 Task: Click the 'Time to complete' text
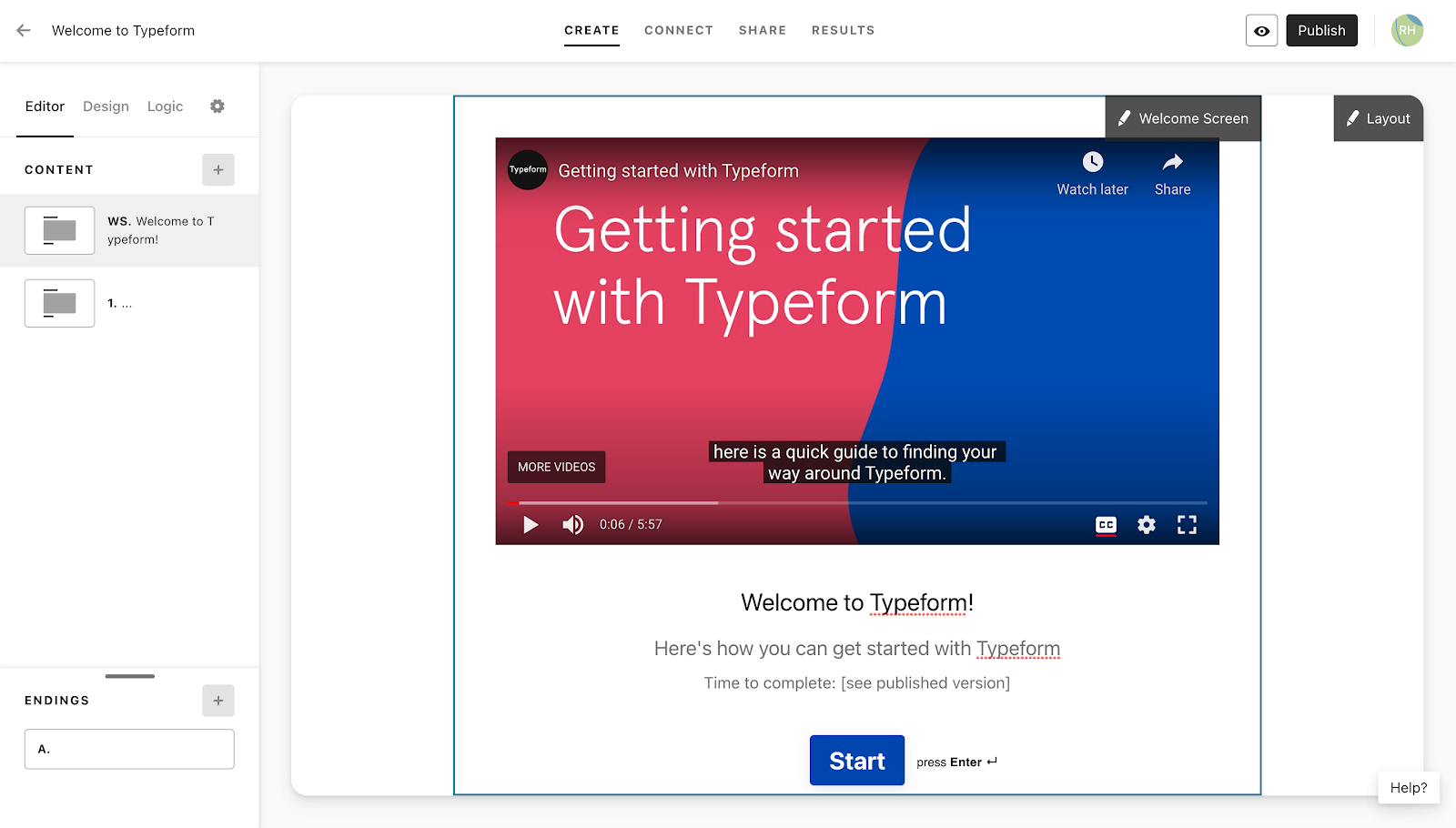point(857,683)
